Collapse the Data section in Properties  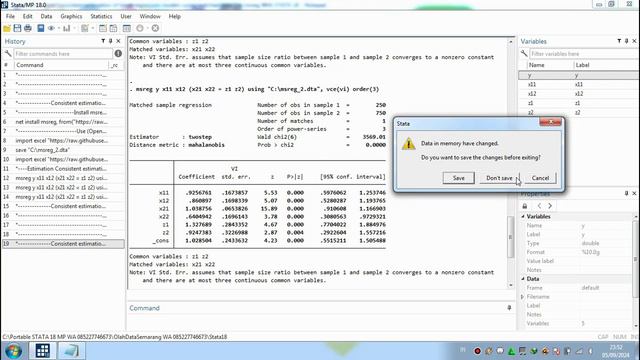pyautogui.click(x=523, y=279)
